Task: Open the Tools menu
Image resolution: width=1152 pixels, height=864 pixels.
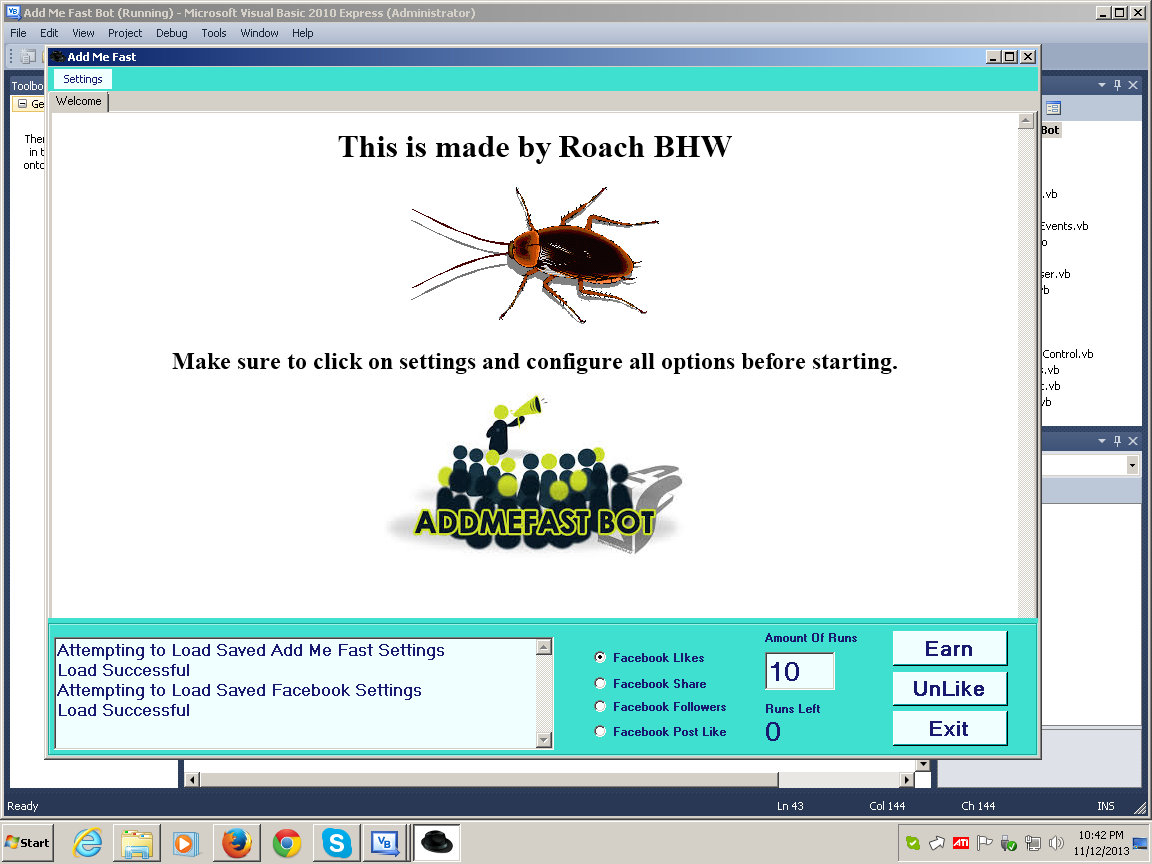Action: point(214,33)
